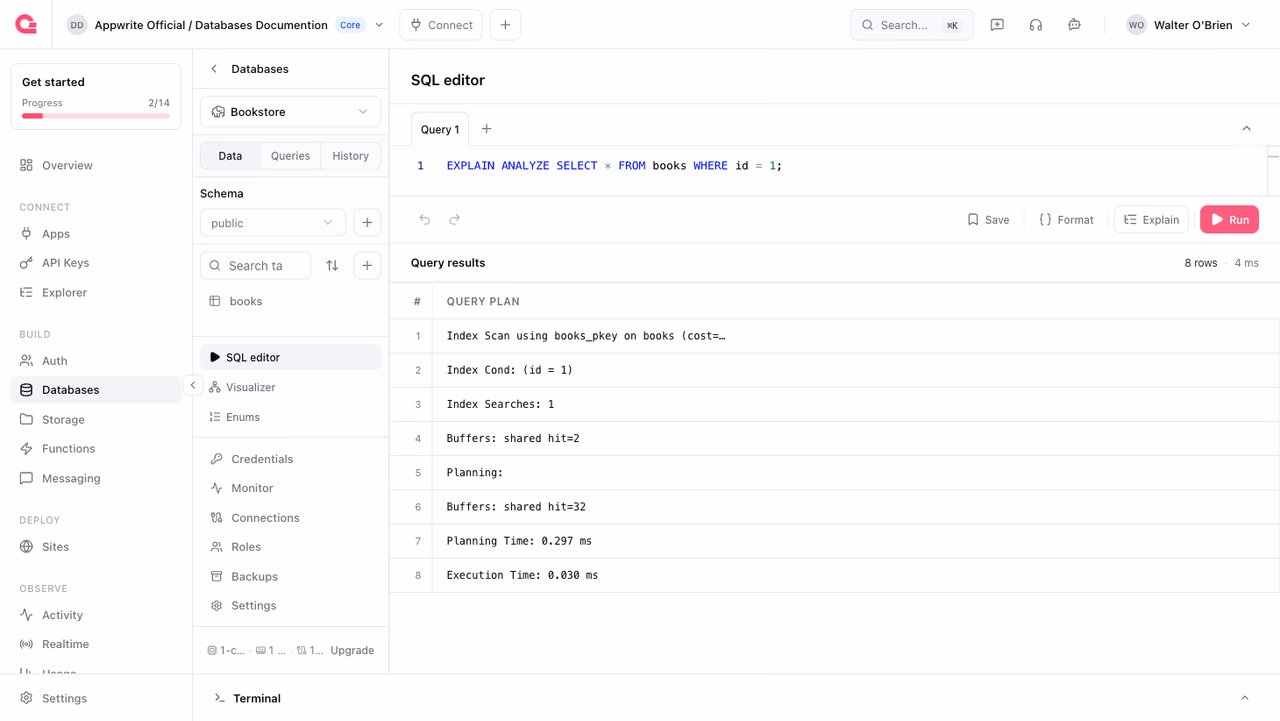1280x721 pixels.
Task: Switch to the History tab
Action: [350, 156]
